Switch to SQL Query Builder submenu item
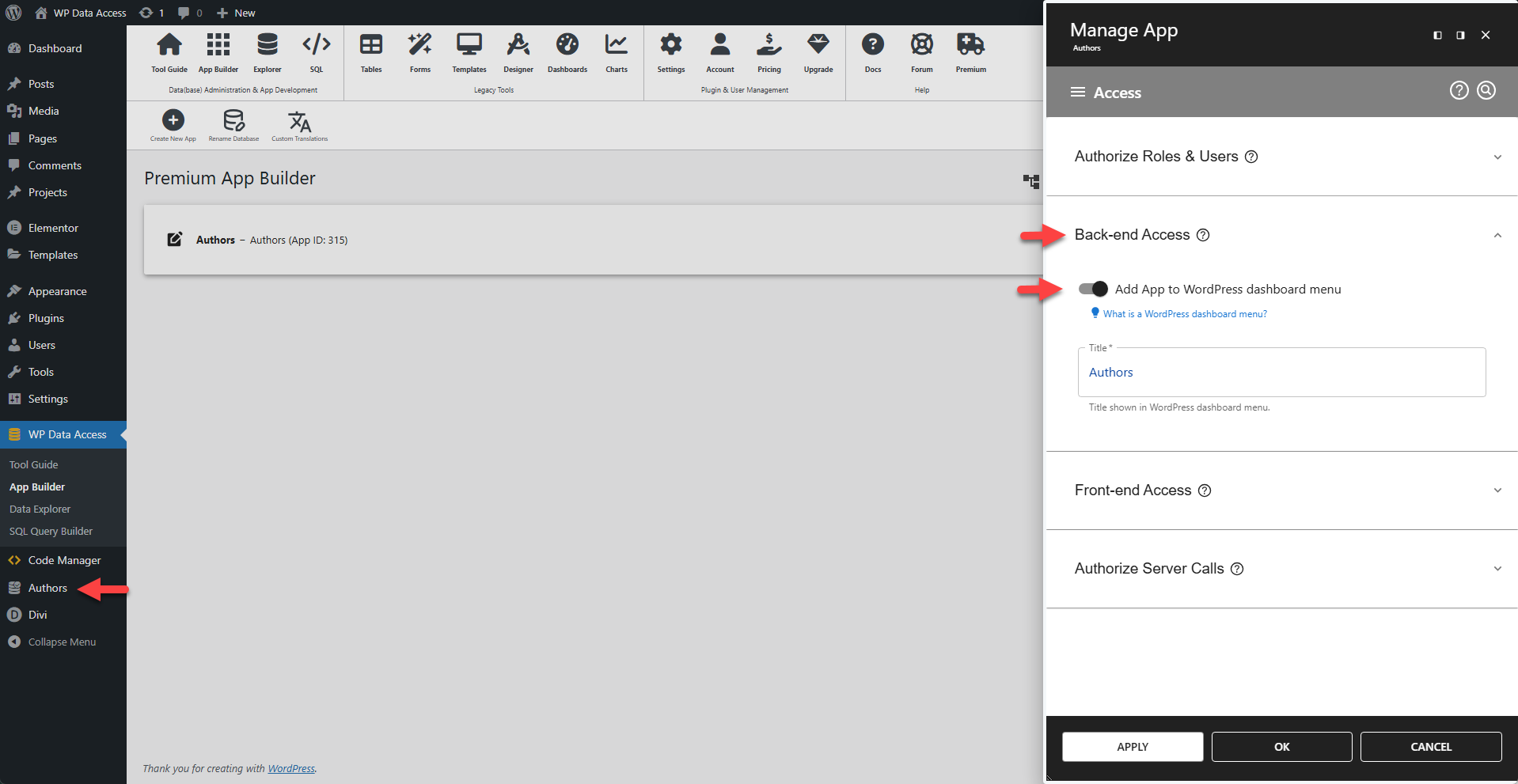The height and width of the screenshot is (784, 1518). [x=51, y=531]
